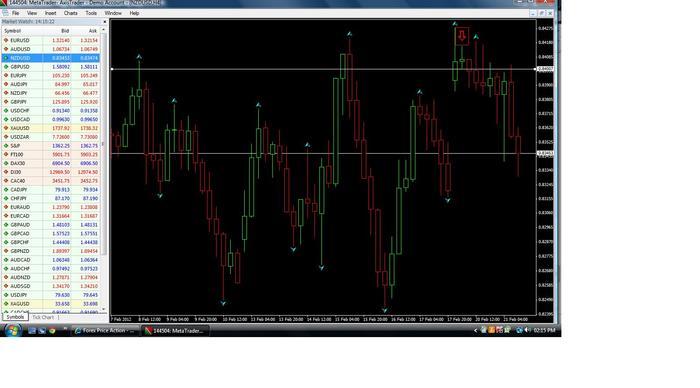Viewport: 700px width, 388px height.
Task: Switch to the Forex Price Action taskbar window
Action: pos(105,331)
